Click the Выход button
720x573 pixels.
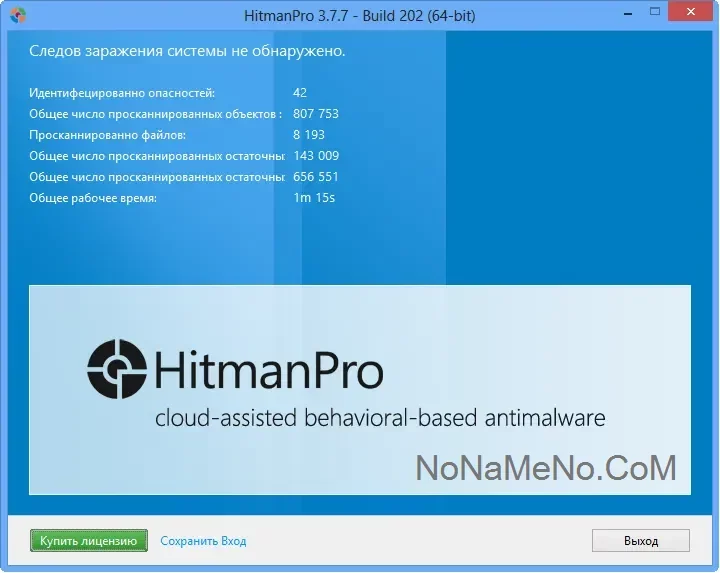point(641,541)
